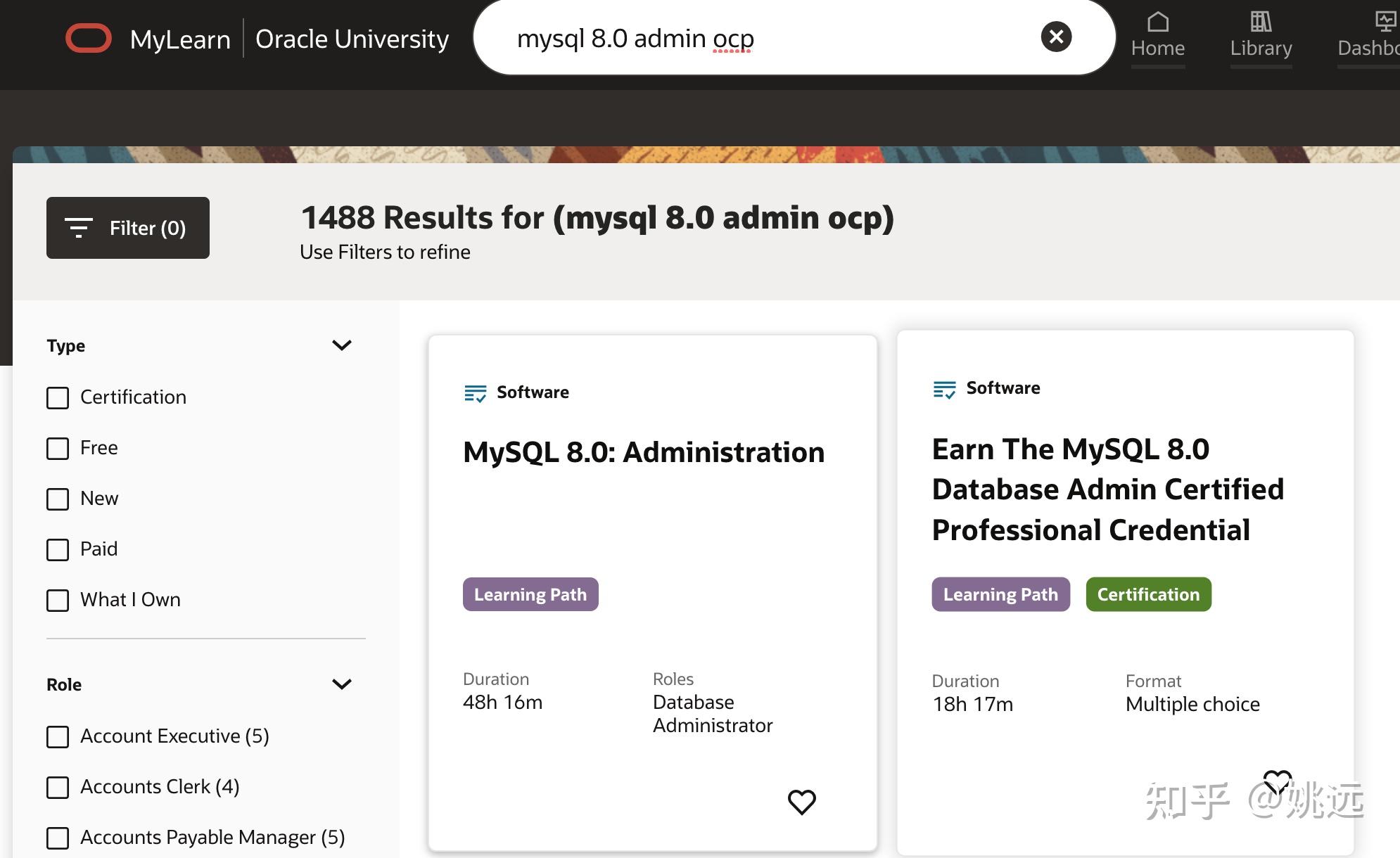This screenshot has width=1400, height=858.
Task: Enable the Free content filter
Action: [57, 448]
